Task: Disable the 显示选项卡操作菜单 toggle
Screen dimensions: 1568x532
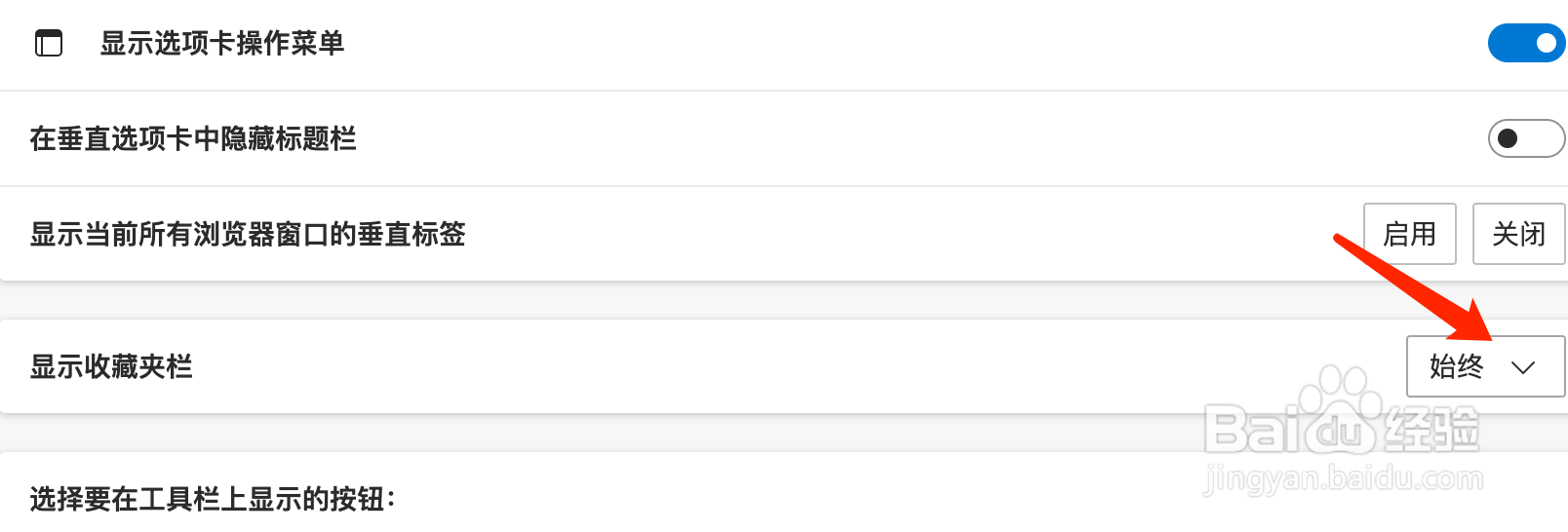Action: point(1526,43)
